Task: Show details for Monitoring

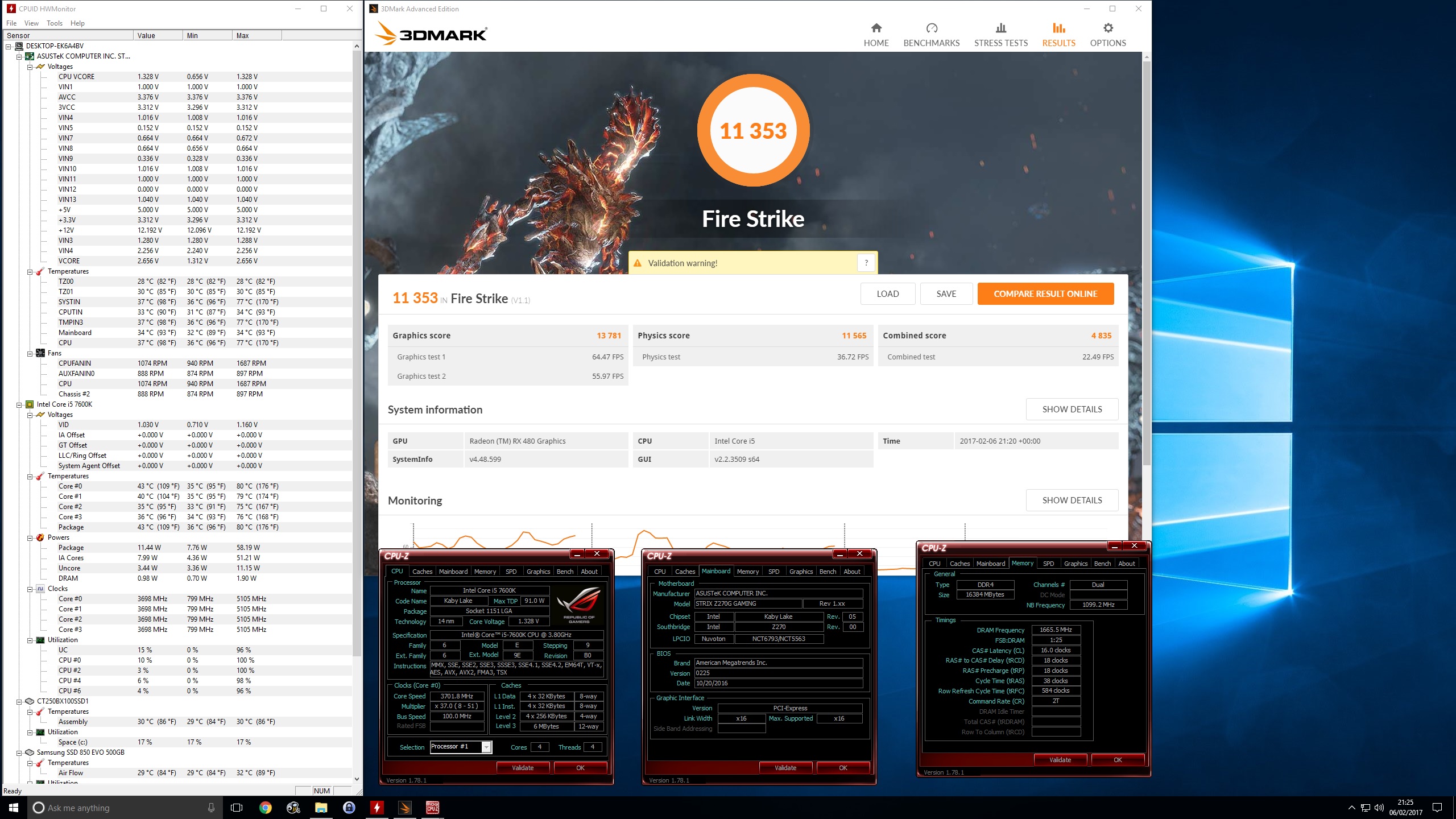Action: click(x=1072, y=500)
